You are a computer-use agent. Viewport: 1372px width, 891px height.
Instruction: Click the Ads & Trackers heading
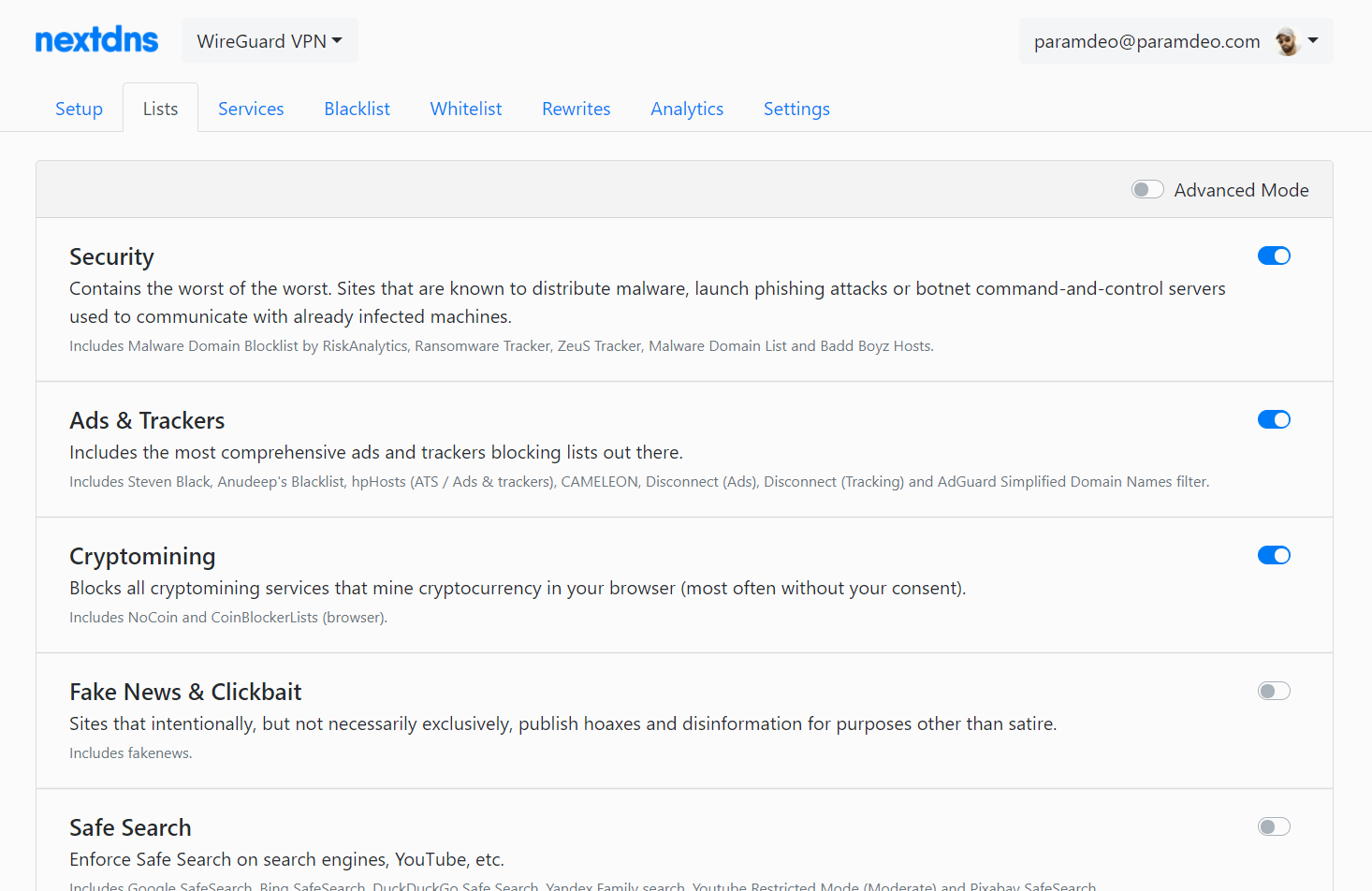[x=147, y=420]
